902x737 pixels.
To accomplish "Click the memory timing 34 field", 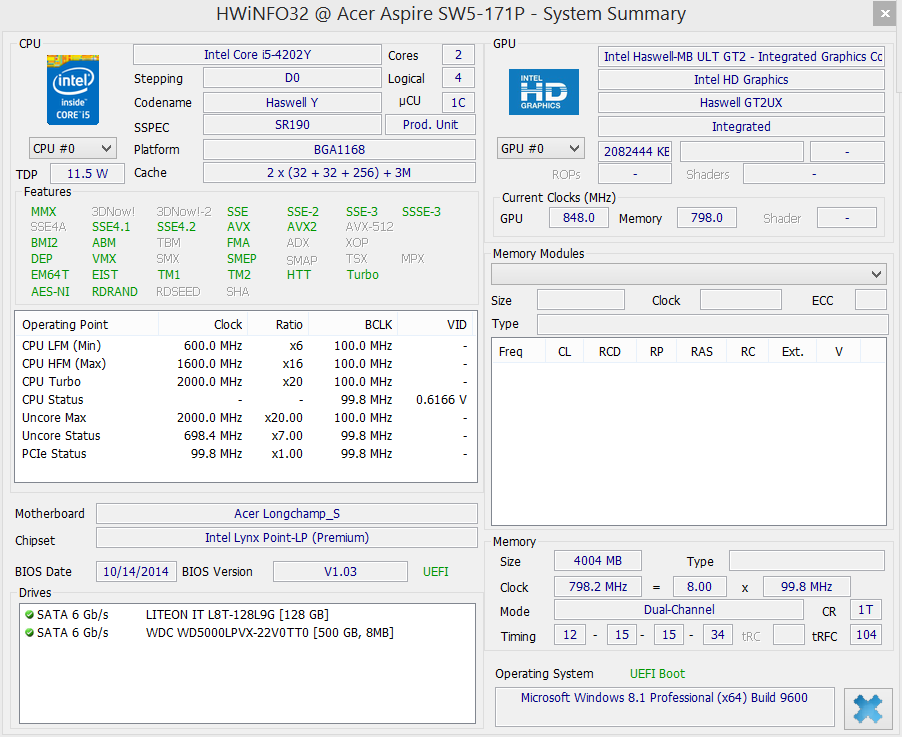I will pyautogui.click(x=717, y=635).
